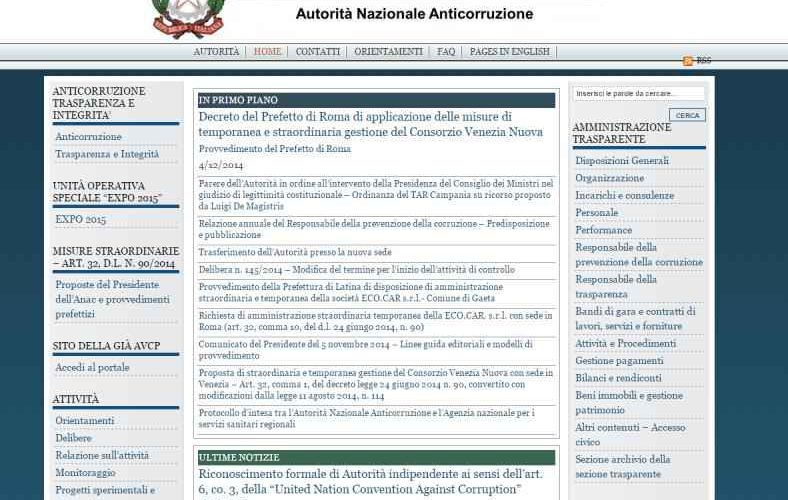This screenshot has height=500, width=788.
Task: Open Relazione sull'attività link
Action: tap(102, 455)
